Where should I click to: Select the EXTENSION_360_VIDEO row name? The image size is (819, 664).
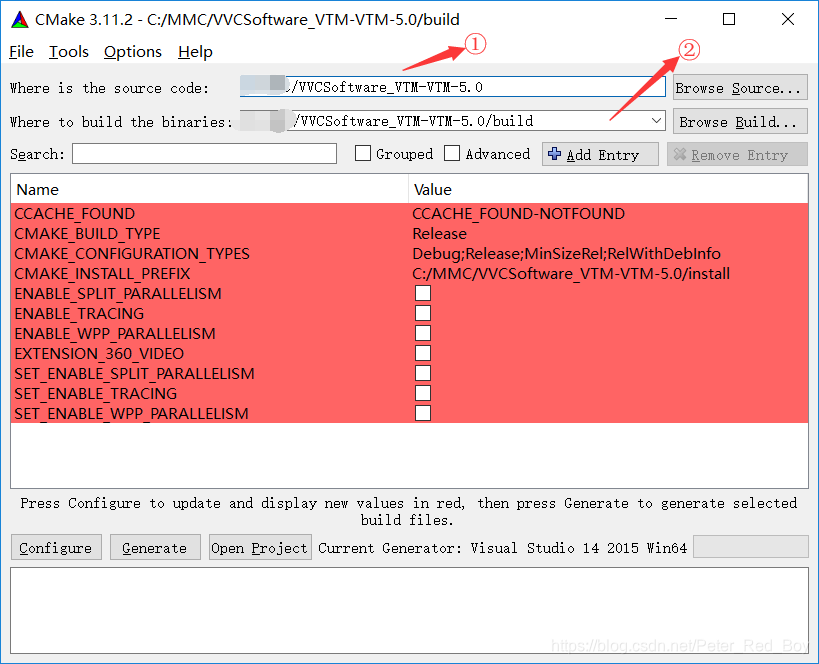[99, 353]
